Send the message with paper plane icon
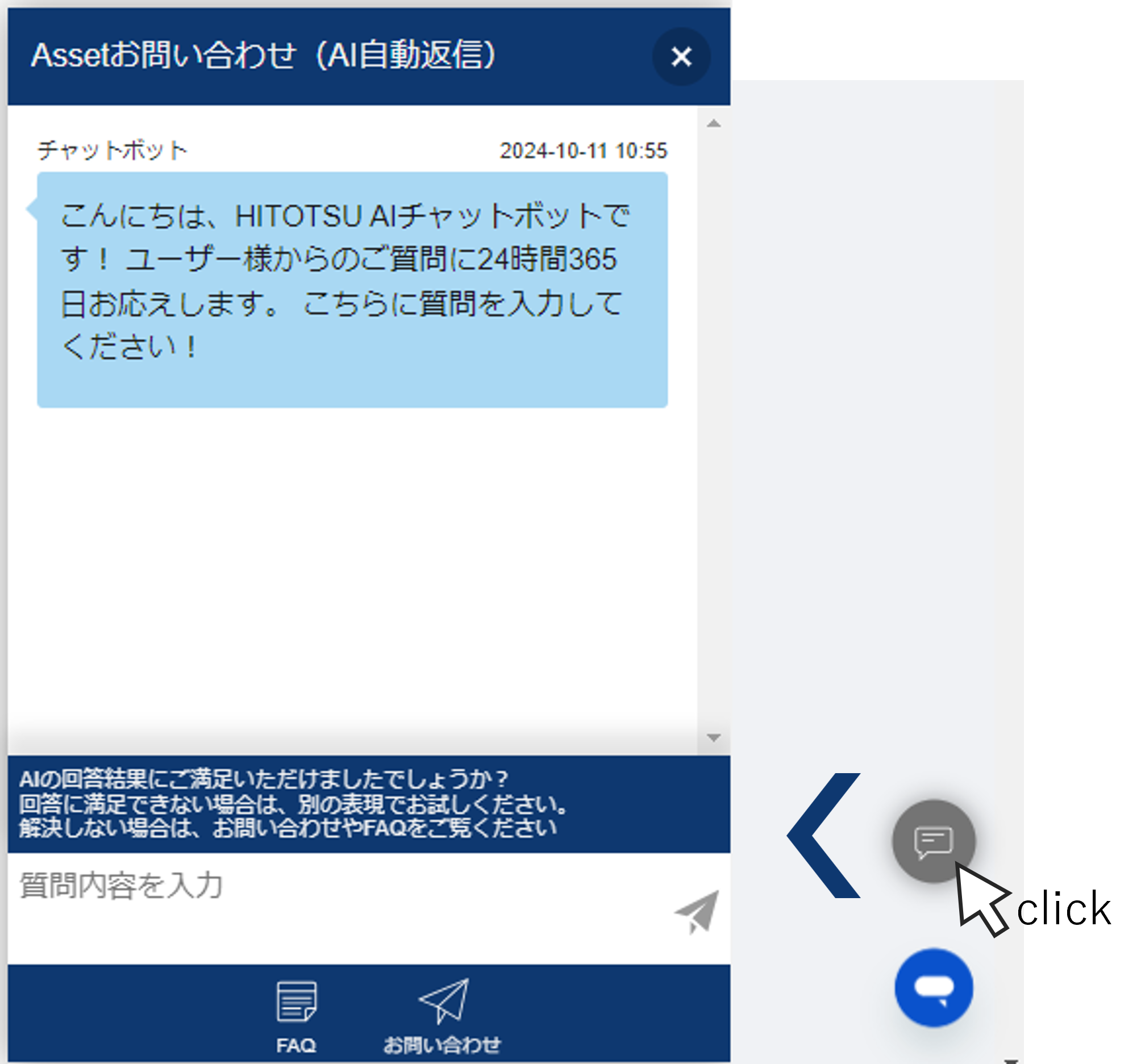The width and height of the screenshot is (1141, 1064). pyautogui.click(x=697, y=911)
